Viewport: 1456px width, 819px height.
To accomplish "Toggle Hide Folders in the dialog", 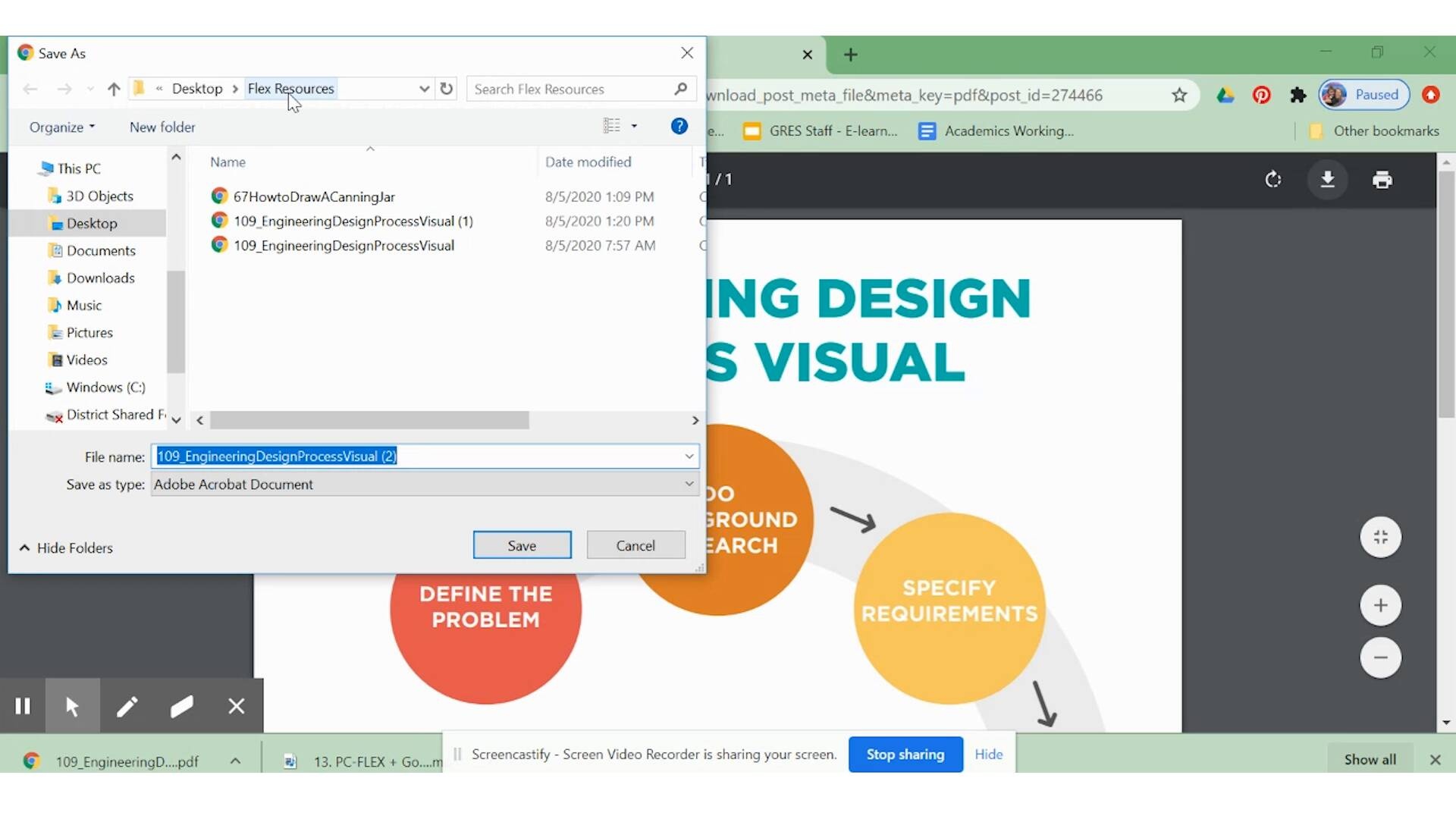I will 65,548.
